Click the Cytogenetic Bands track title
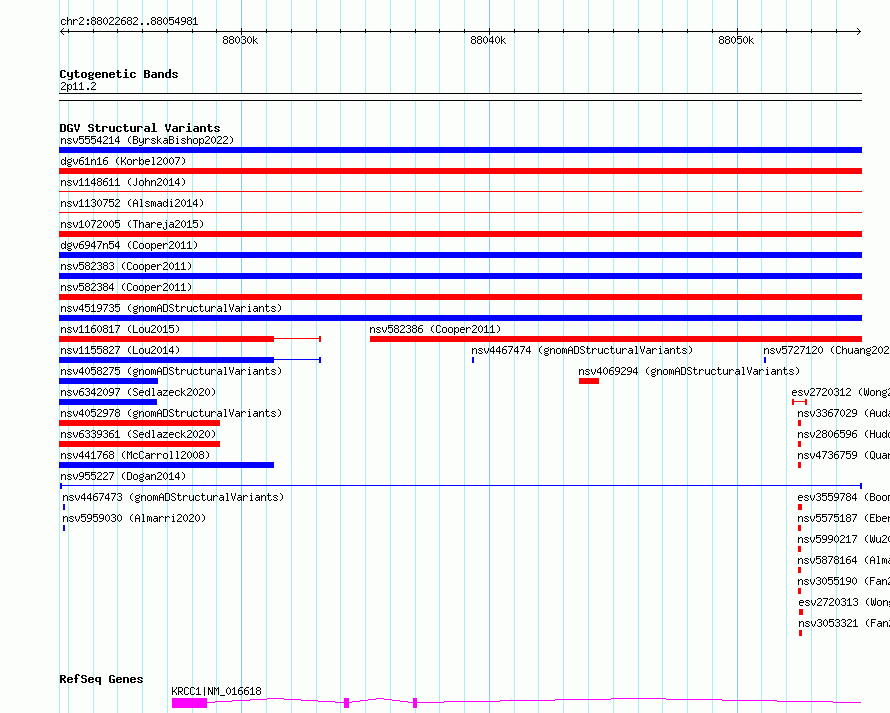 pyautogui.click(x=119, y=74)
